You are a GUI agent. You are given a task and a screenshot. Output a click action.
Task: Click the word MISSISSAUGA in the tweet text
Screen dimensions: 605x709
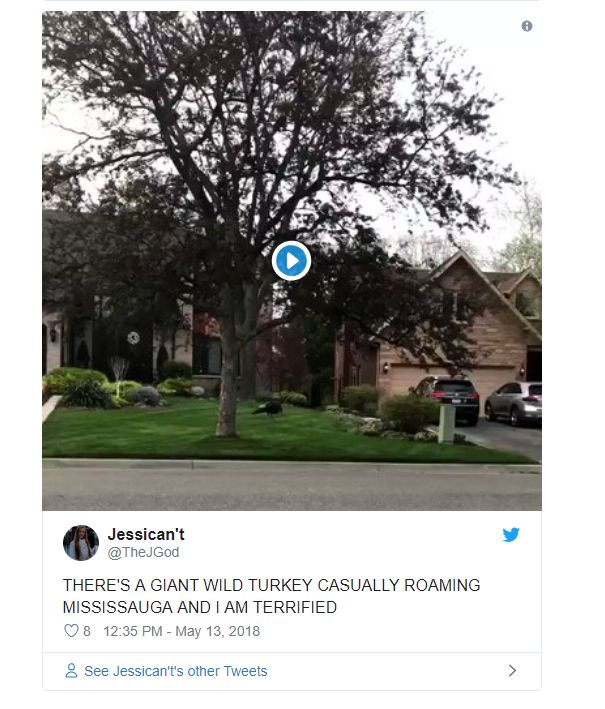pyautogui.click(x=118, y=607)
